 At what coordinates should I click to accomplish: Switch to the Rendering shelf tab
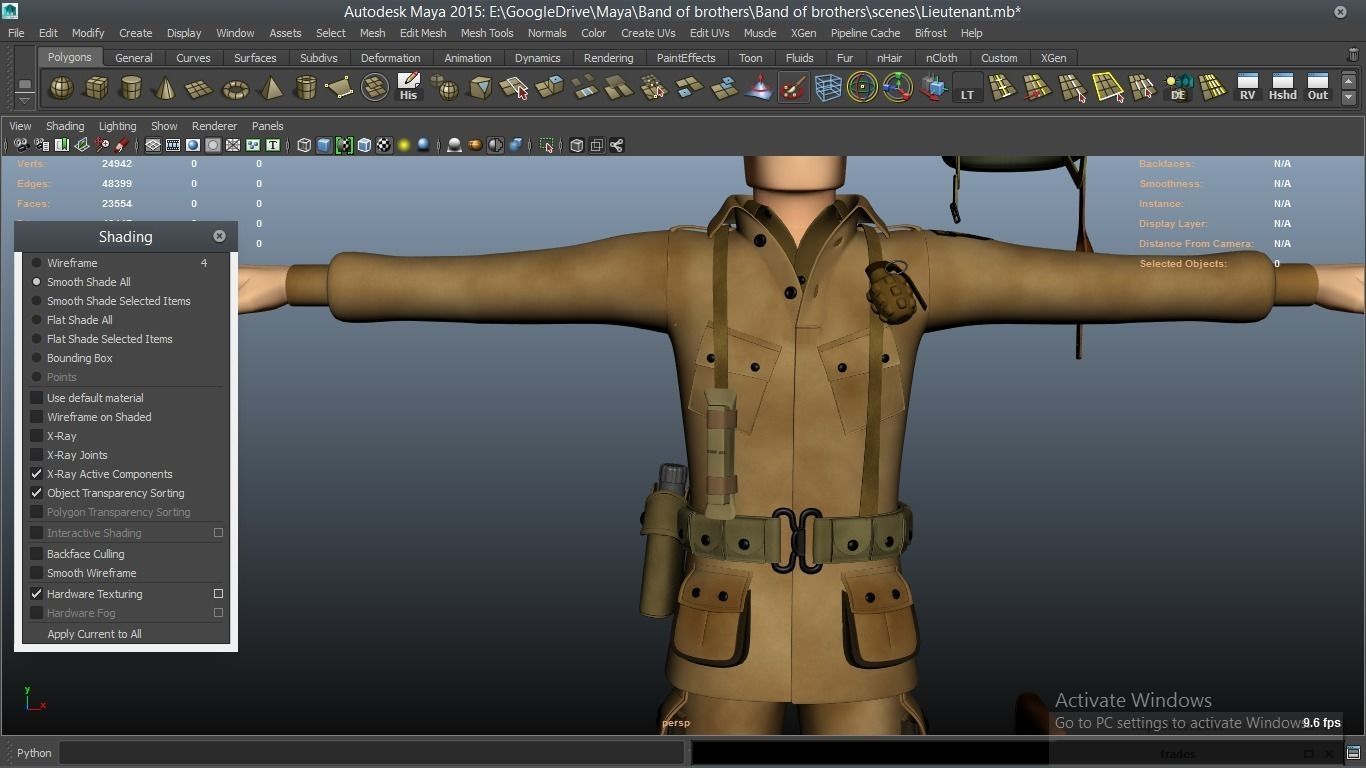[608, 58]
